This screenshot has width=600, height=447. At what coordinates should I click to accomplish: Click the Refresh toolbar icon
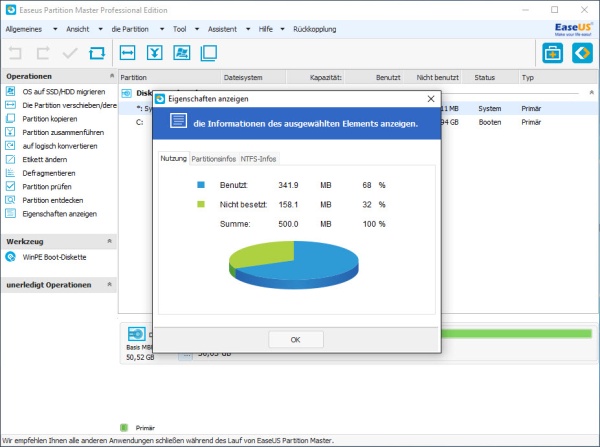[x=97, y=53]
